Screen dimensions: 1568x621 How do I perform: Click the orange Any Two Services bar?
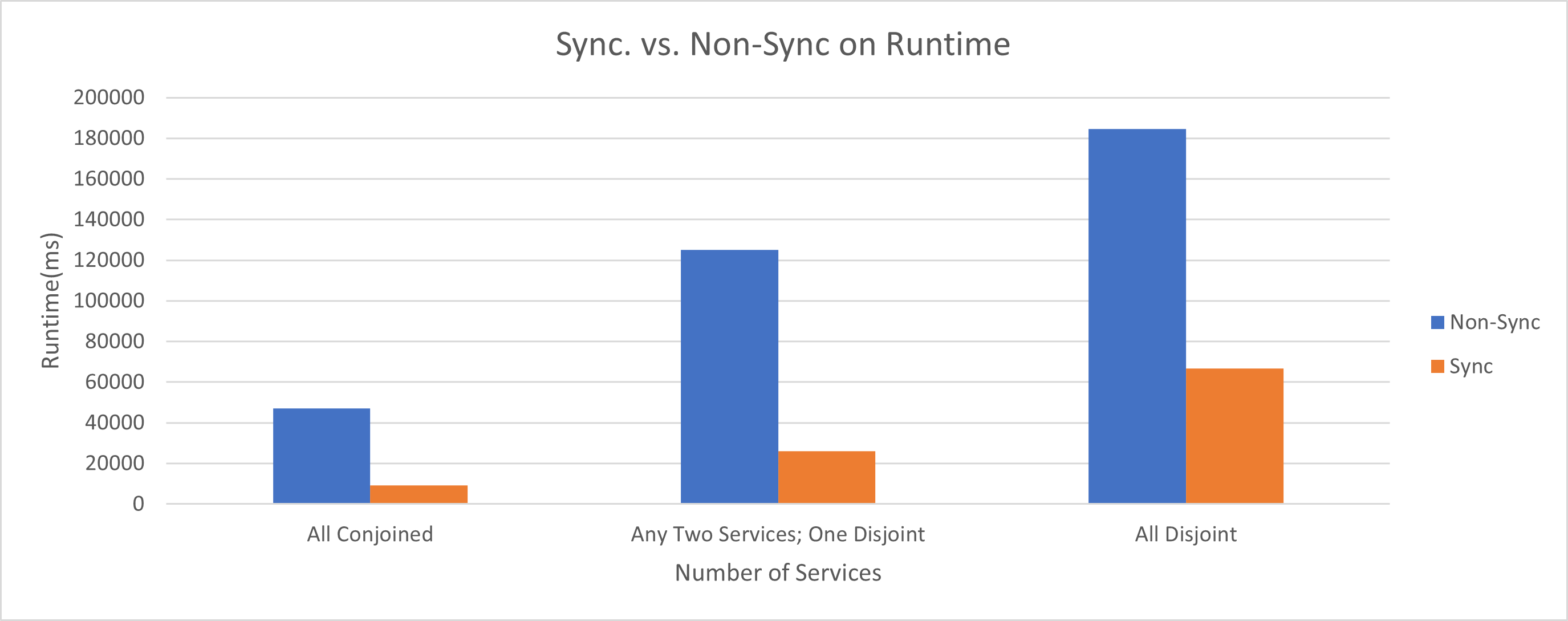coord(827,477)
